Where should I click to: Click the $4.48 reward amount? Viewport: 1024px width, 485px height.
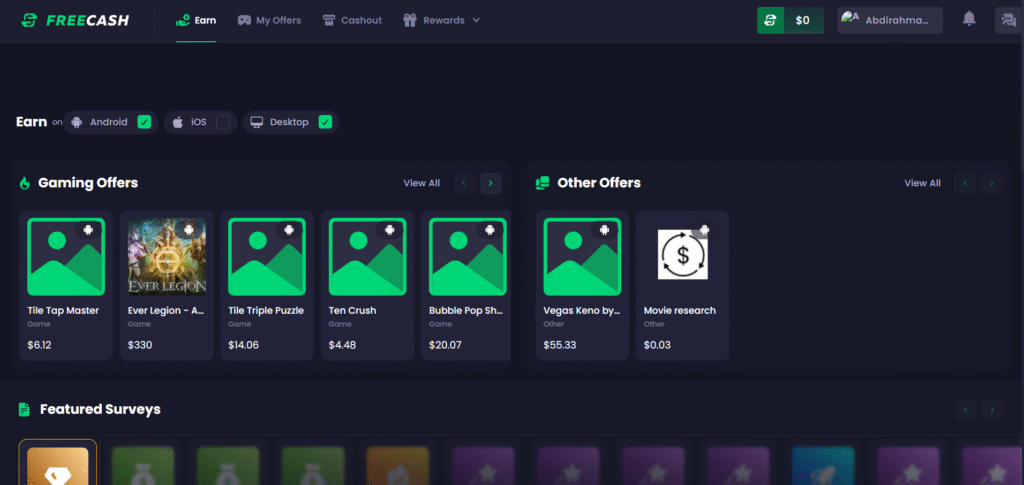click(342, 345)
